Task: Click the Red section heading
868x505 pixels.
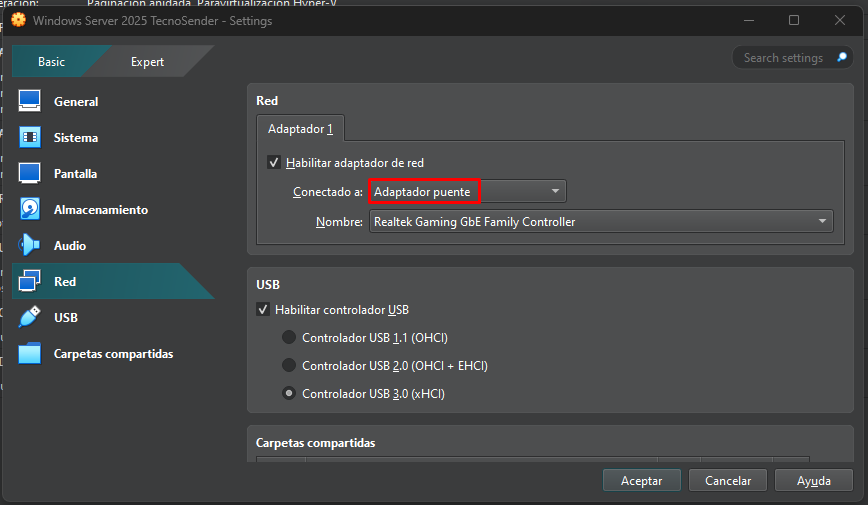Action: pyautogui.click(x=267, y=101)
